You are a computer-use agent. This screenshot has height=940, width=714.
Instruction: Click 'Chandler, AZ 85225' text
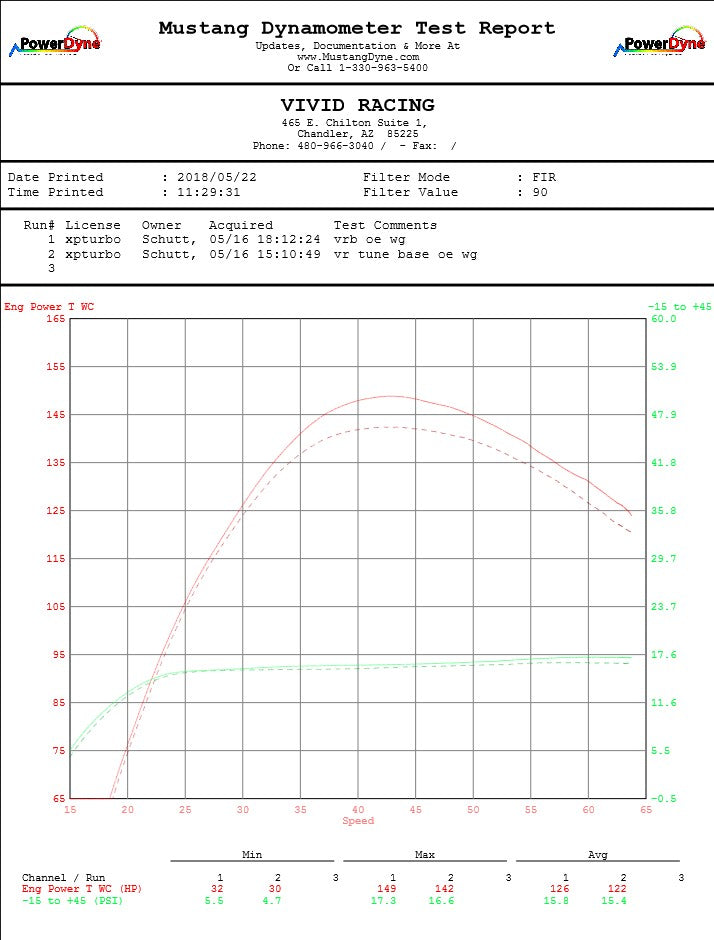357,134
